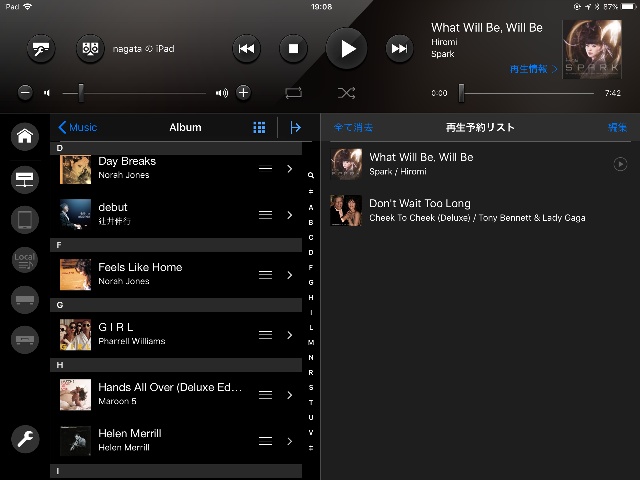This screenshot has width=640, height=480.
Task: Select the network server source icon
Action: coord(25,179)
